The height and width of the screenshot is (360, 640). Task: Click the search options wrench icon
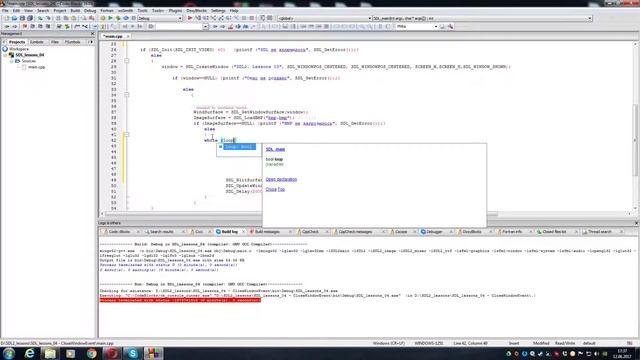coord(451,27)
